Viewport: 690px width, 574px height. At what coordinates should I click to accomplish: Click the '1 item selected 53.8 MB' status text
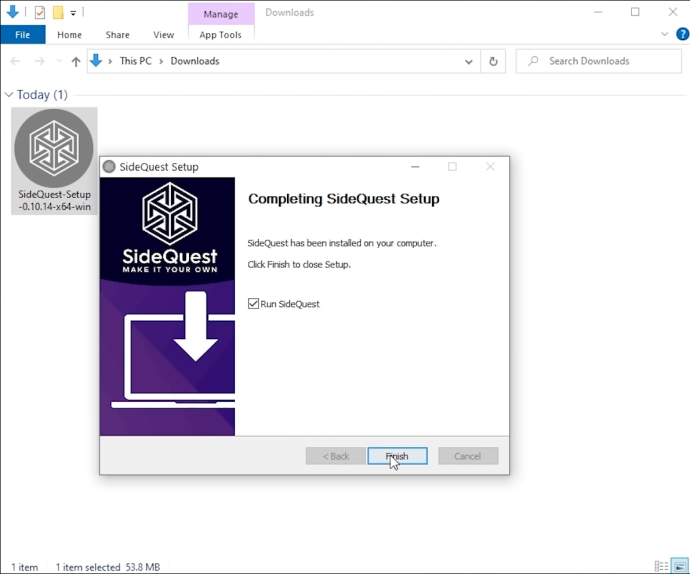coord(108,567)
